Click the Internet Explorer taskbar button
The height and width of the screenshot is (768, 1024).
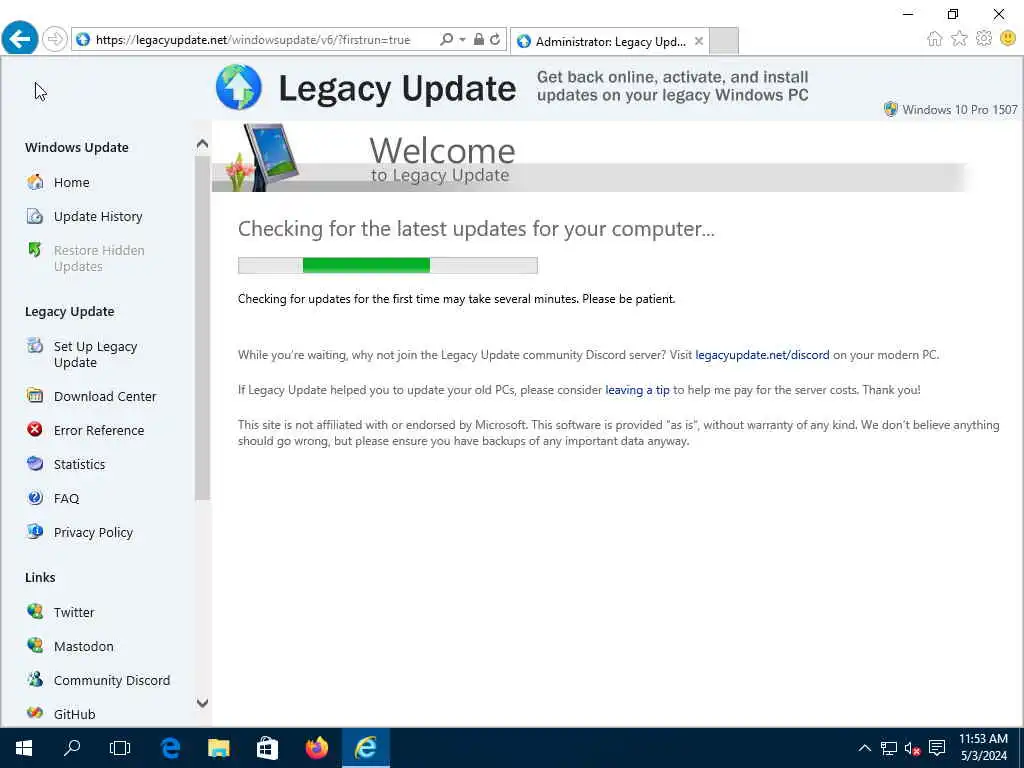[x=366, y=748]
